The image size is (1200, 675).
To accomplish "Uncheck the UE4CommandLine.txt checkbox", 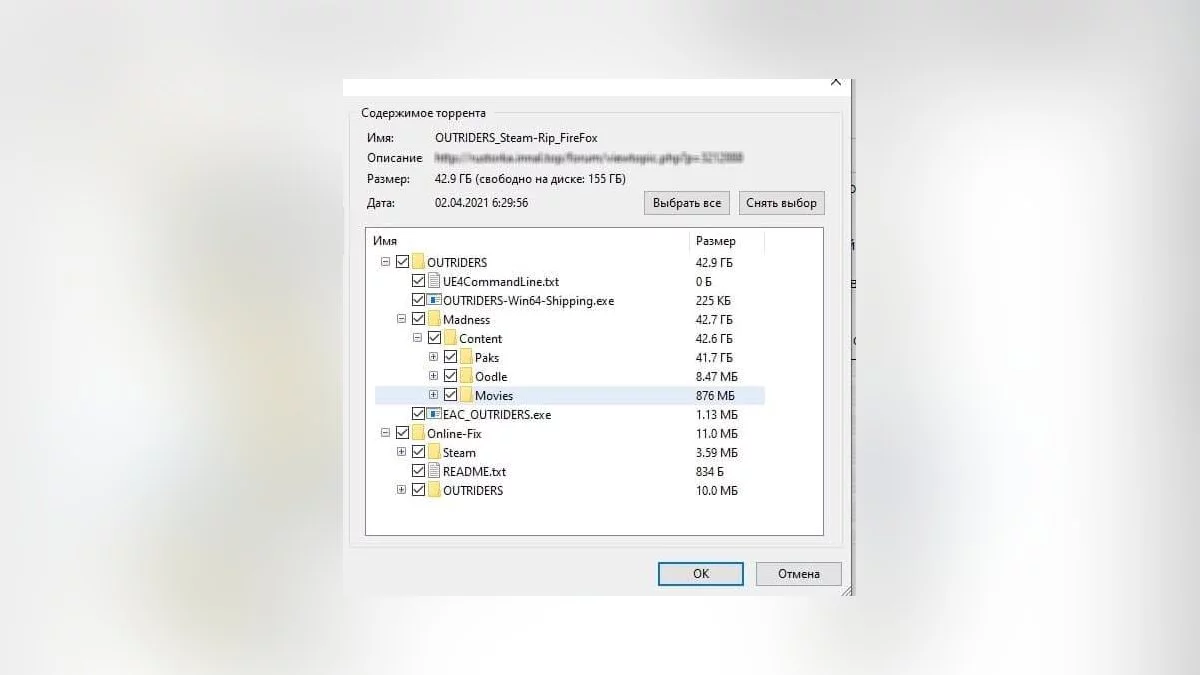I will (418, 281).
